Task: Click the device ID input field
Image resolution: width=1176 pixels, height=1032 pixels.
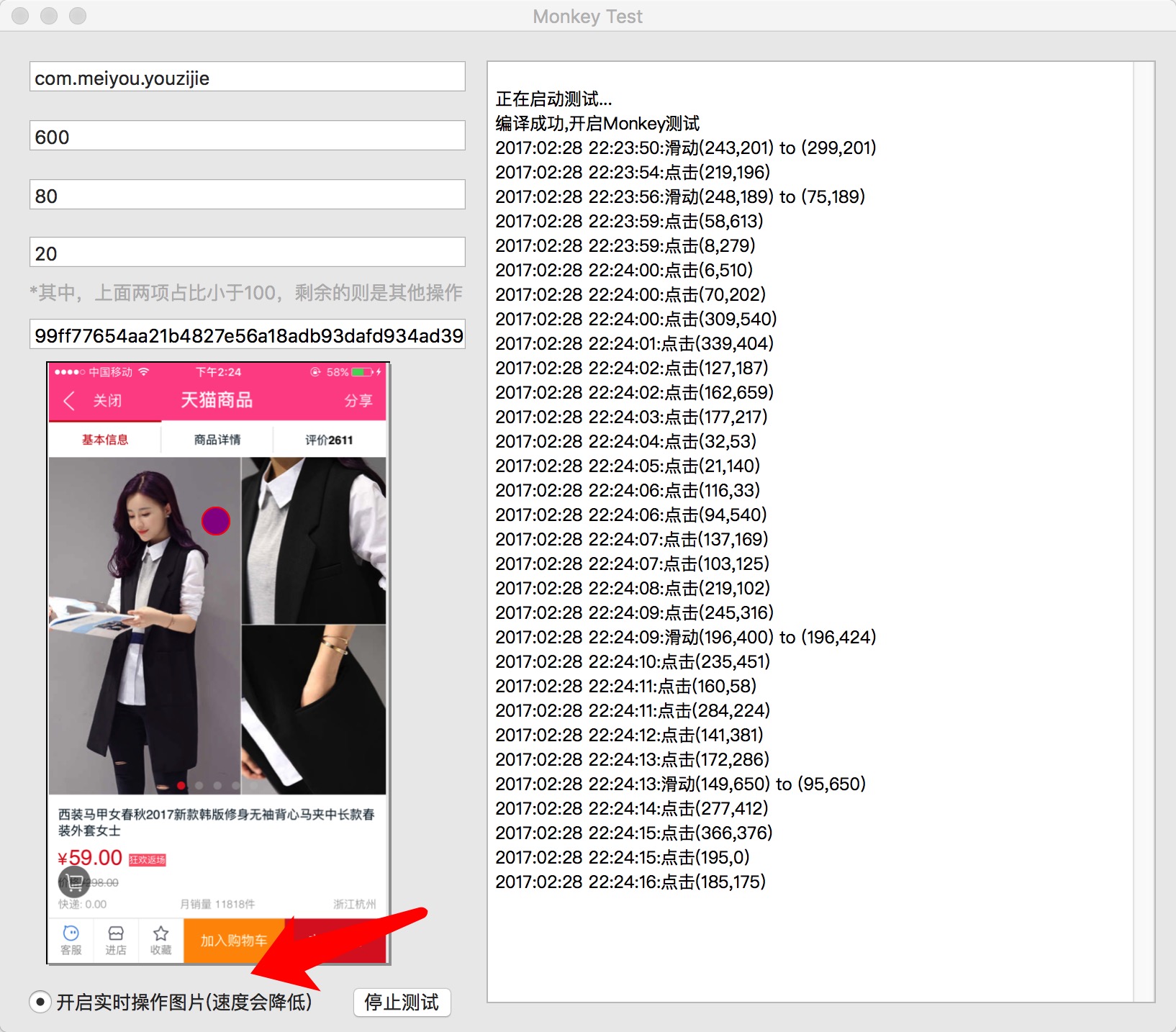Action: 248,335
